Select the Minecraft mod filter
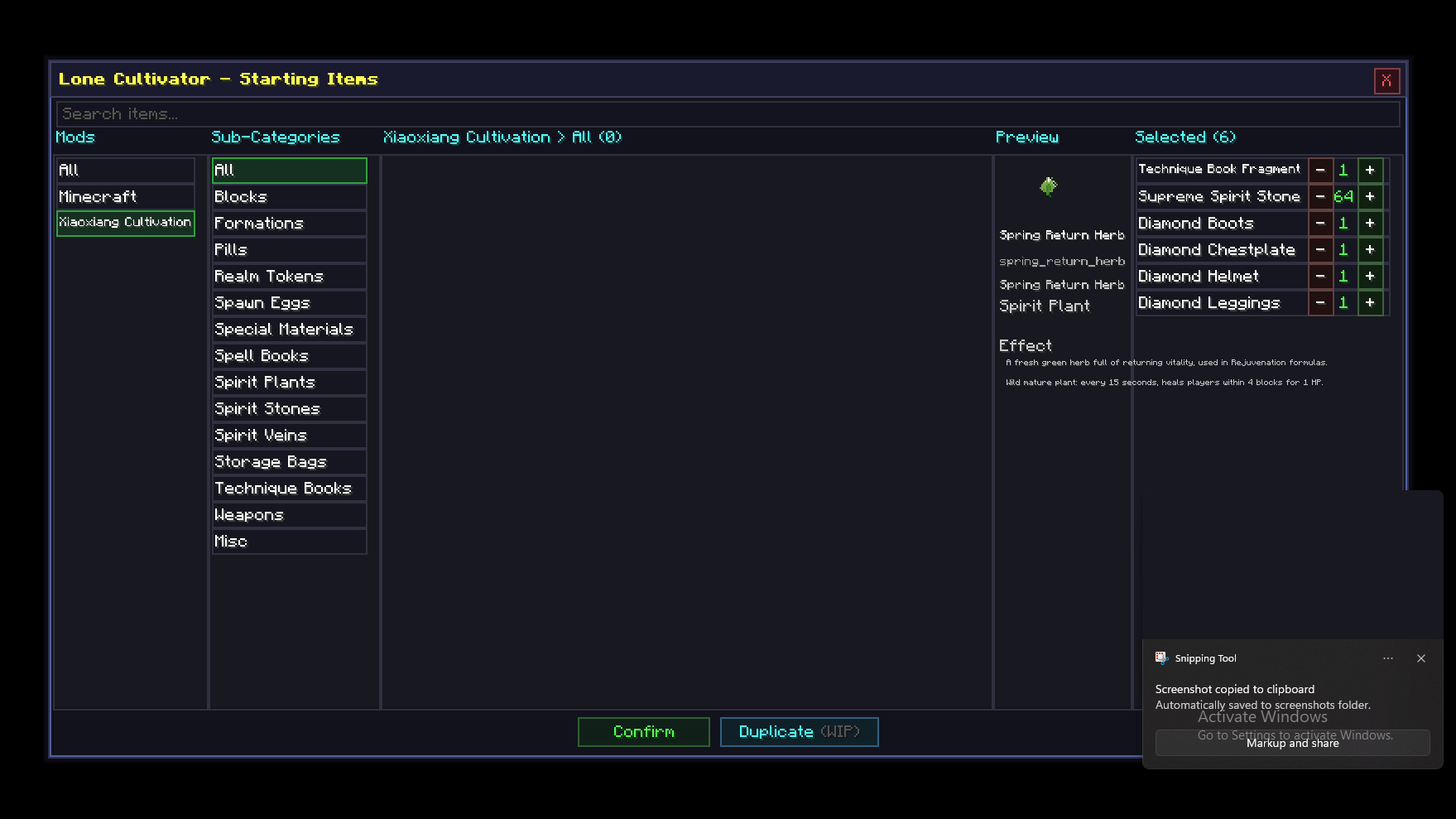The width and height of the screenshot is (1456, 819). [x=125, y=197]
